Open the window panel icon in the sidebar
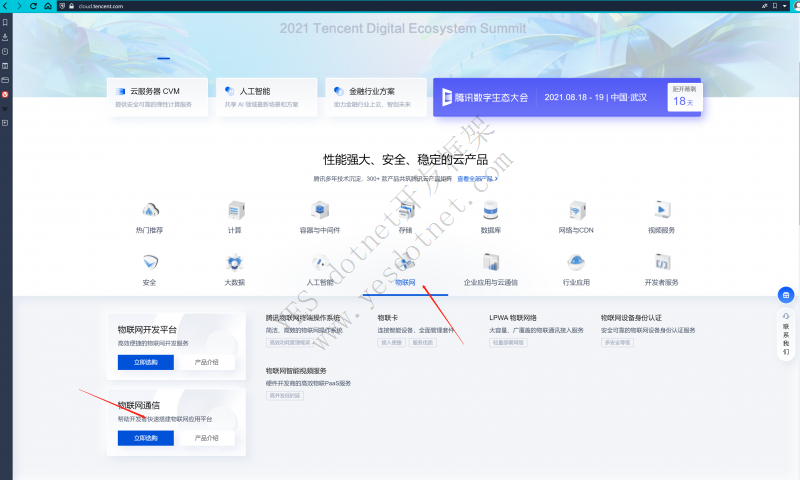 5,80
